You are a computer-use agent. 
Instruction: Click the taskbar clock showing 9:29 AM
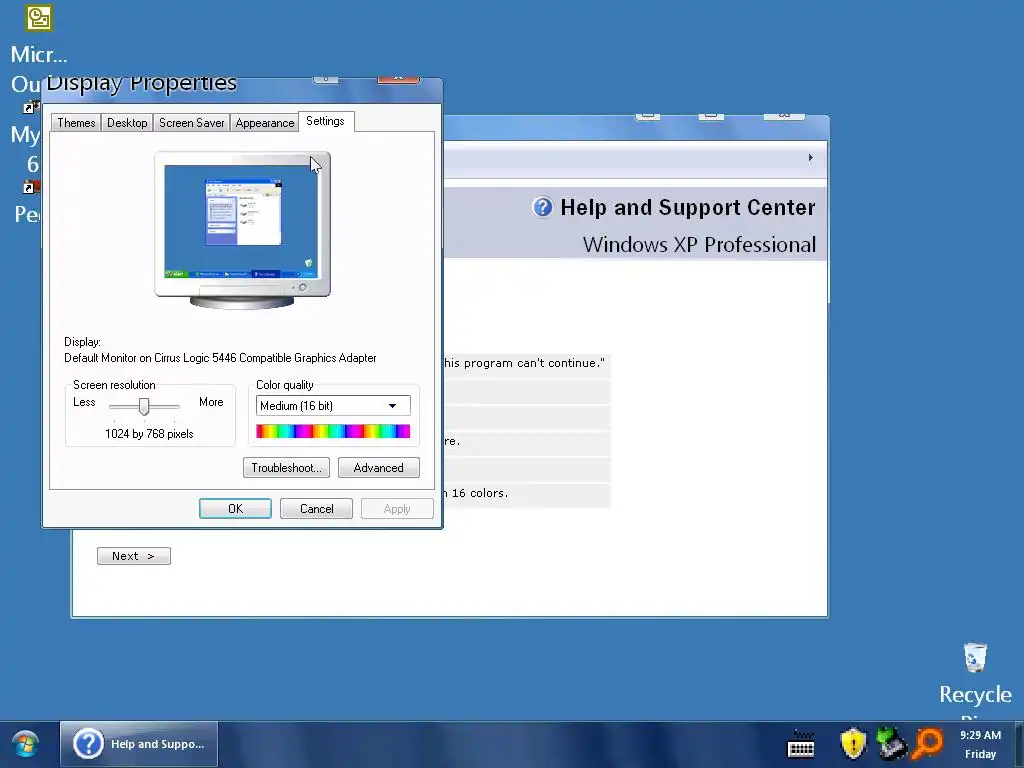980,735
